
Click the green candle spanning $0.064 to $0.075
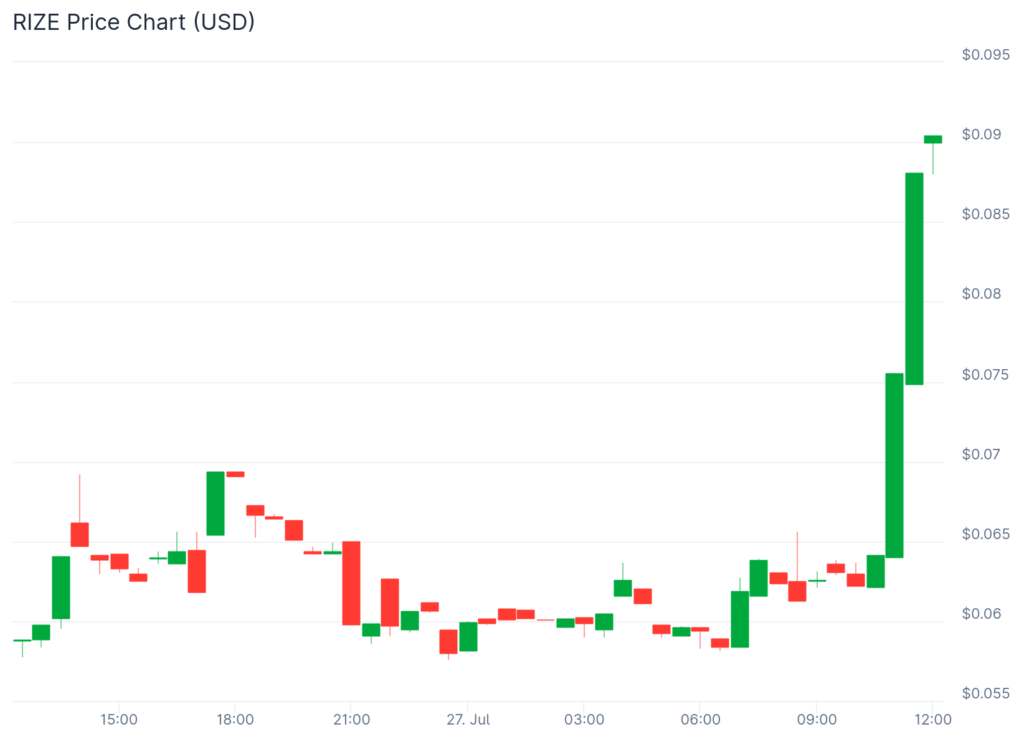click(x=894, y=465)
